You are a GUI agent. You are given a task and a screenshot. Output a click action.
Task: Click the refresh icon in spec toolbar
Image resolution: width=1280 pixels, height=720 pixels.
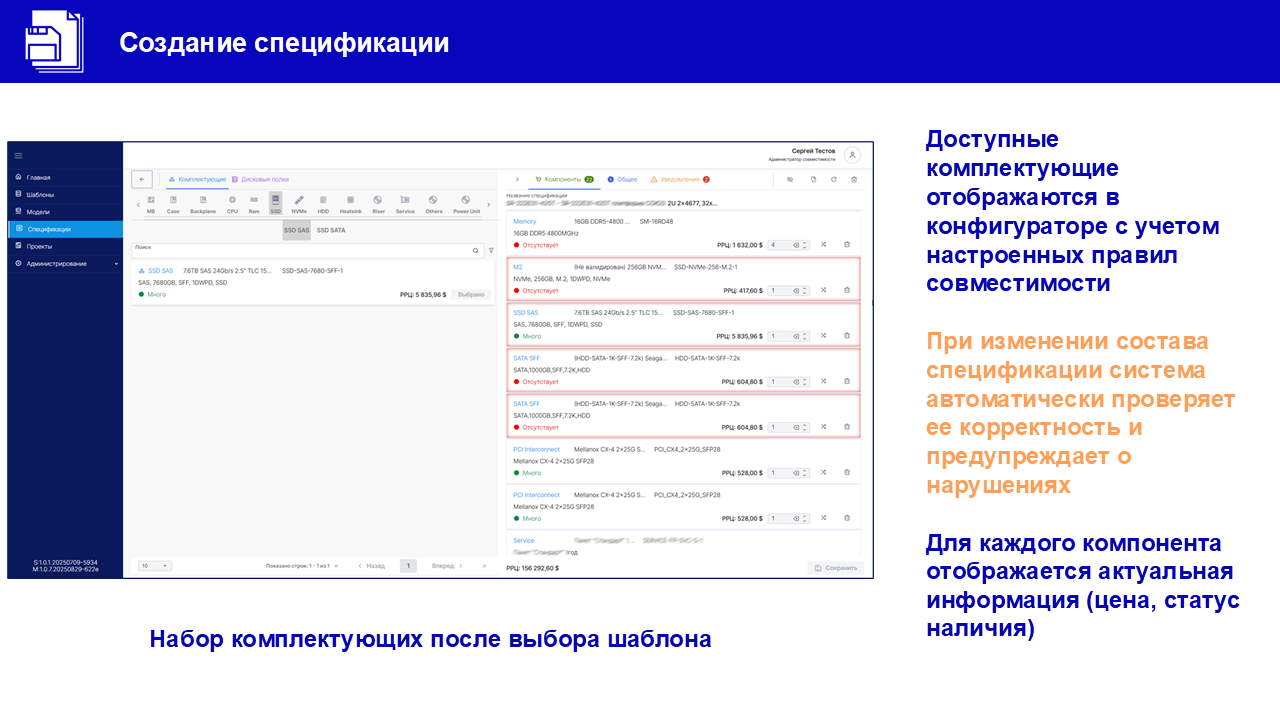click(833, 179)
